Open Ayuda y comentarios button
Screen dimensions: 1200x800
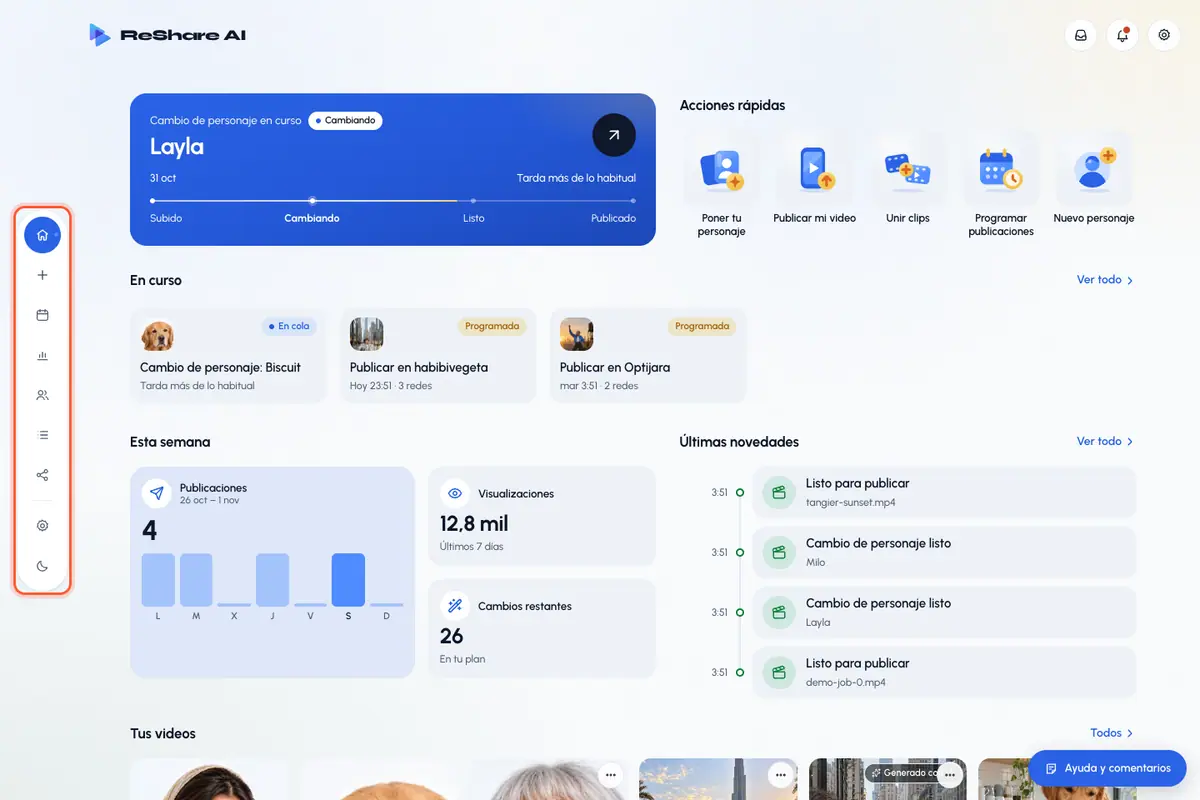tap(1107, 768)
